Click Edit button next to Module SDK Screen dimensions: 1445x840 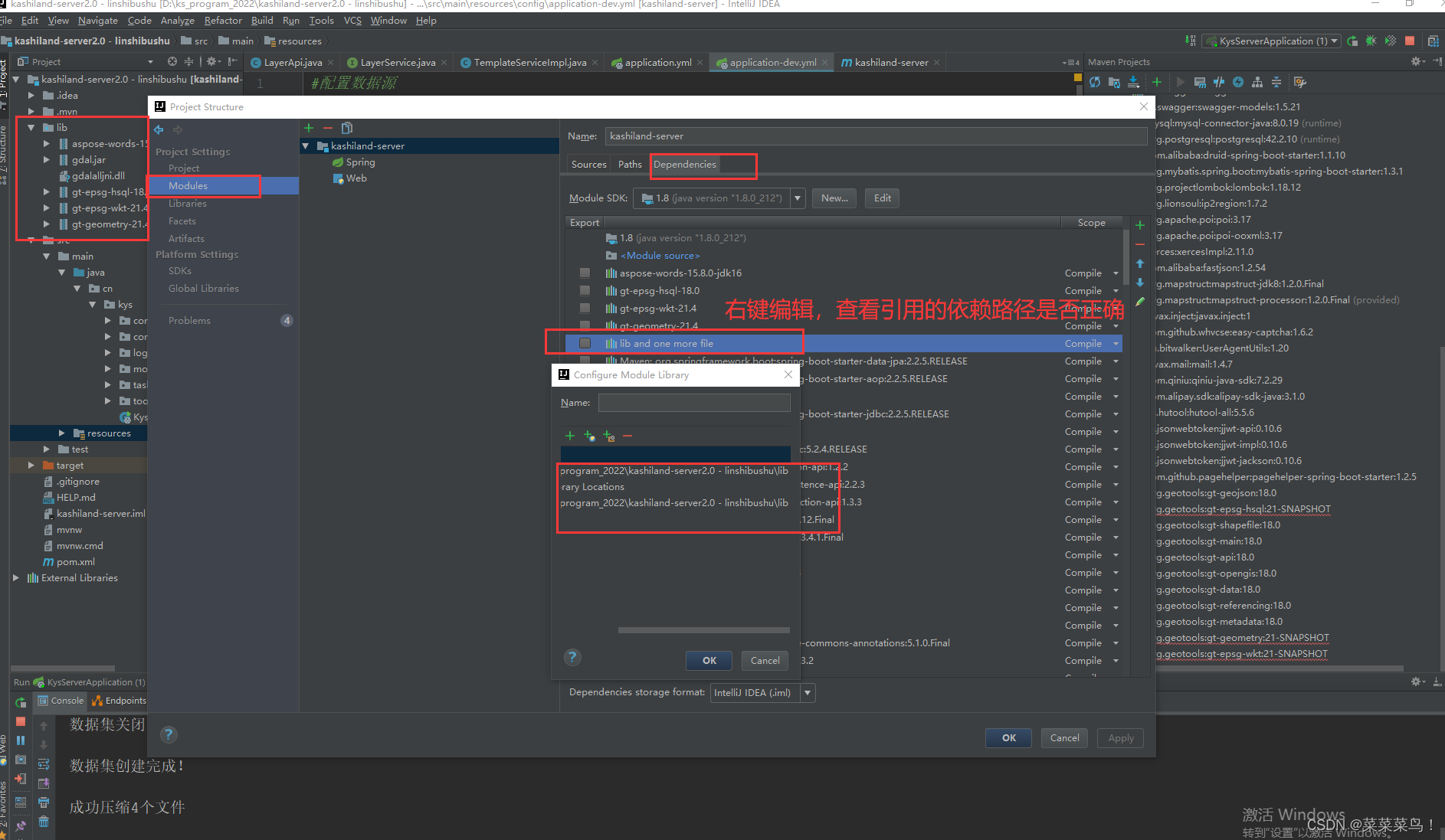click(x=882, y=198)
